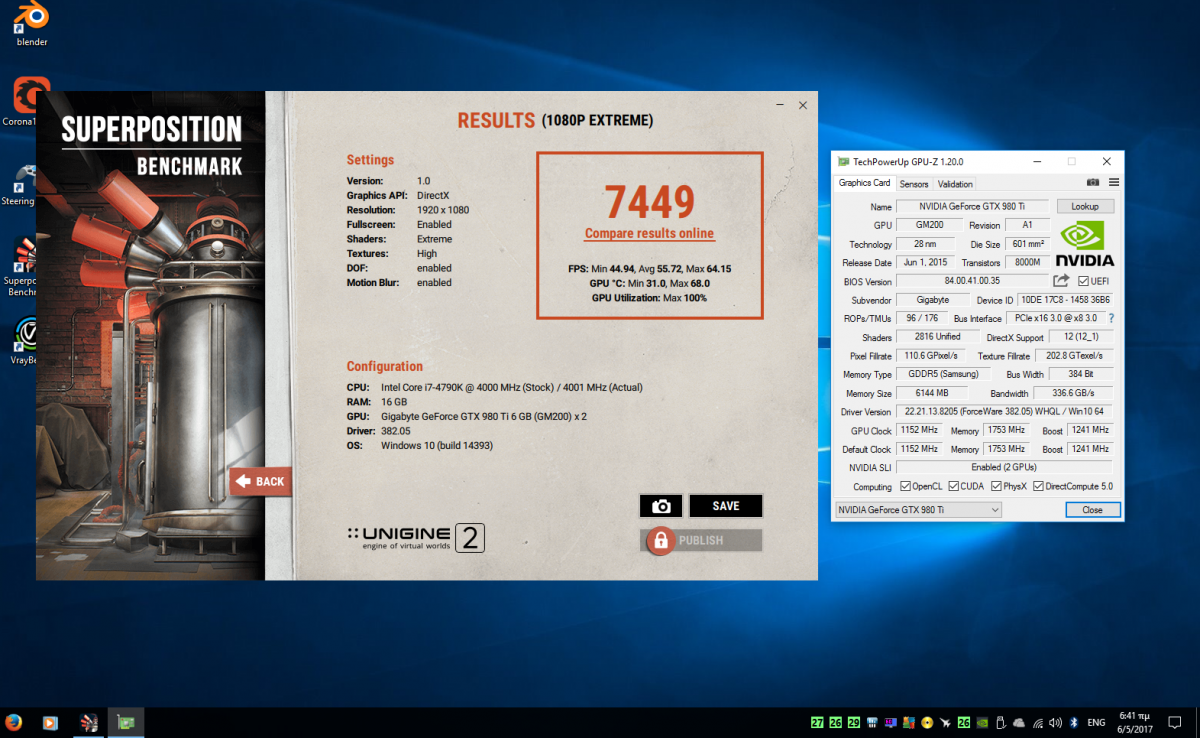
Task: Expand the GPU selection dropdown
Action: point(917,510)
